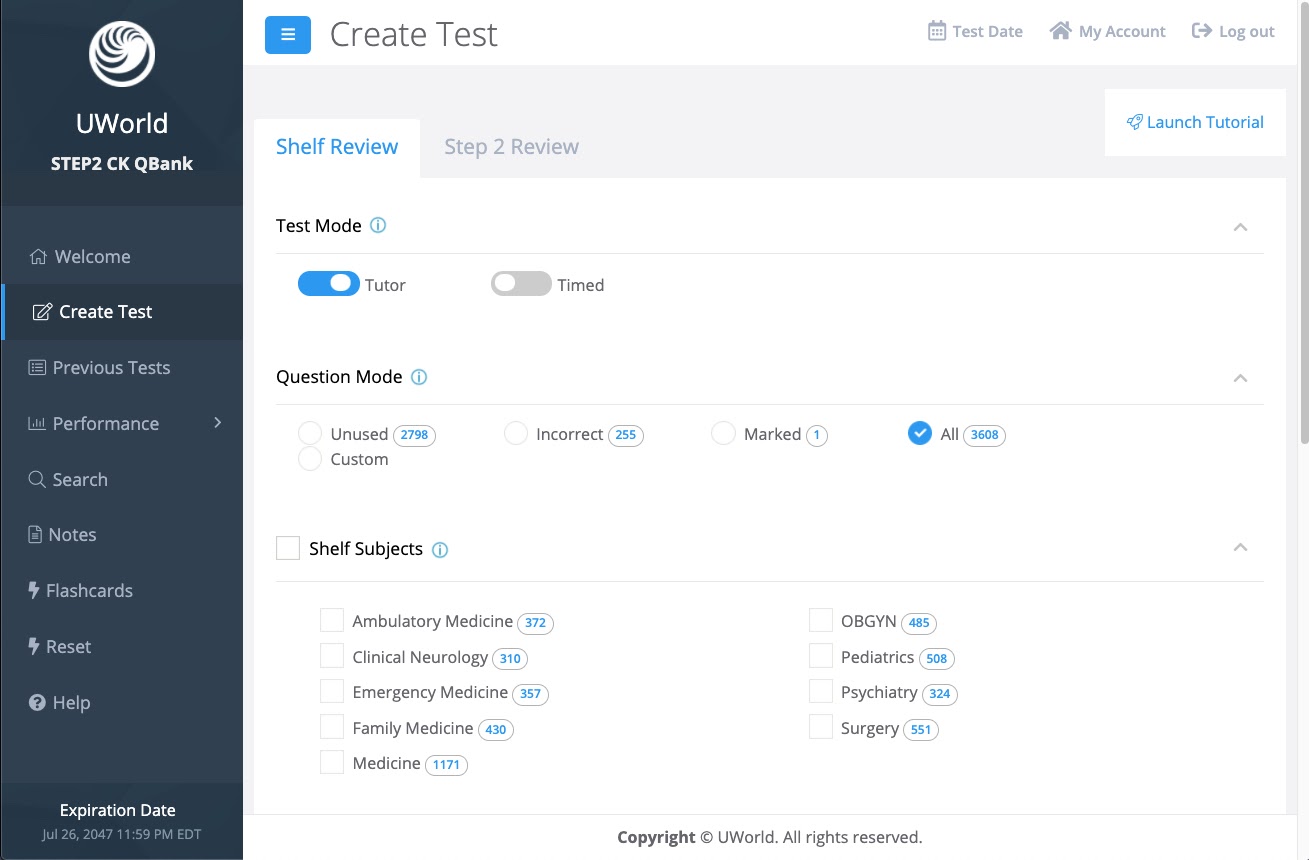Select the Unused question mode radio

pyautogui.click(x=310, y=433)
